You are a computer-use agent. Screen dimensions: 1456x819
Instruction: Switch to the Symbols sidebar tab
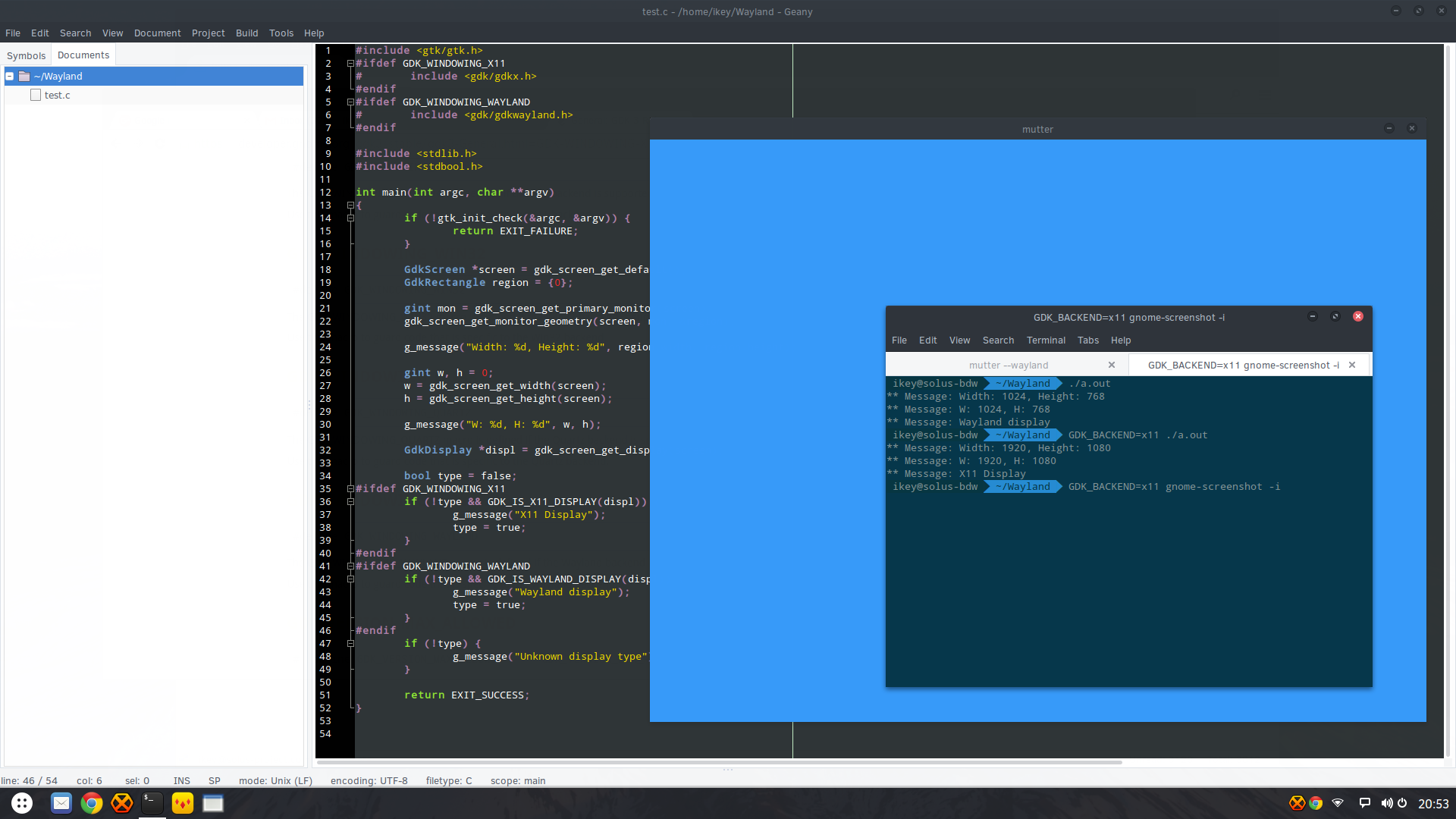[27, 55]
